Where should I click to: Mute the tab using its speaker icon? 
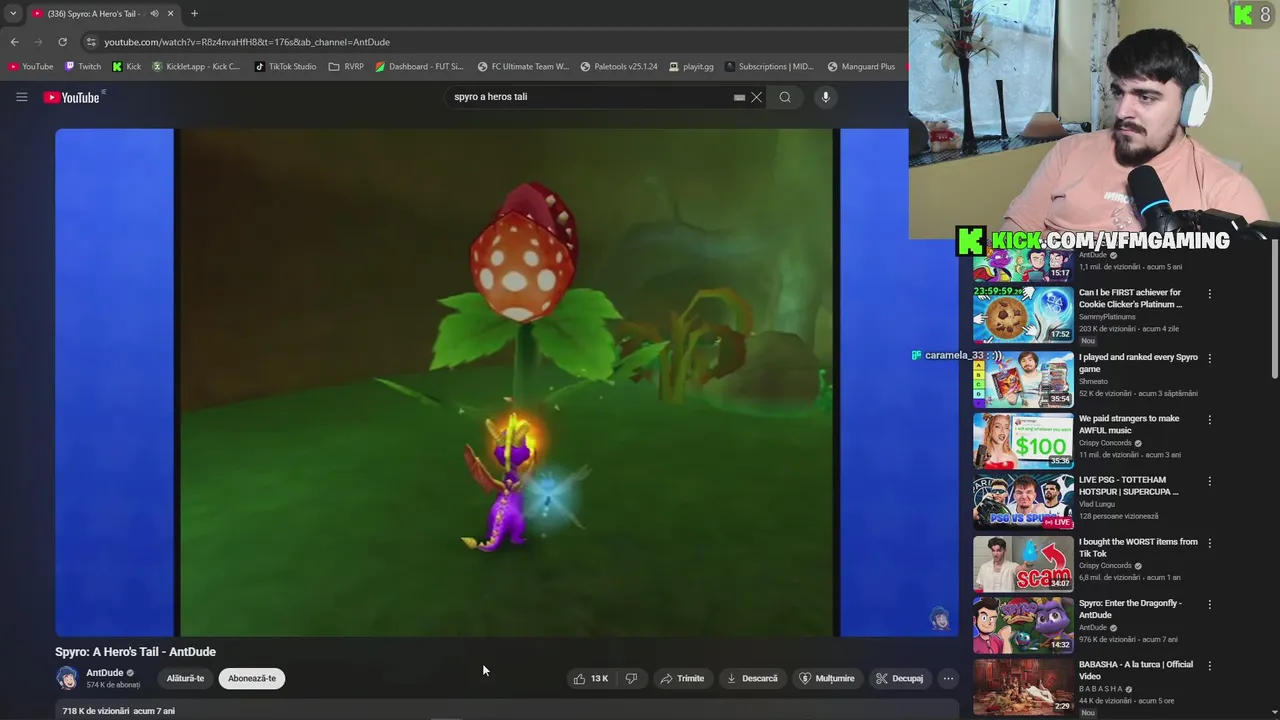point(154,14)
